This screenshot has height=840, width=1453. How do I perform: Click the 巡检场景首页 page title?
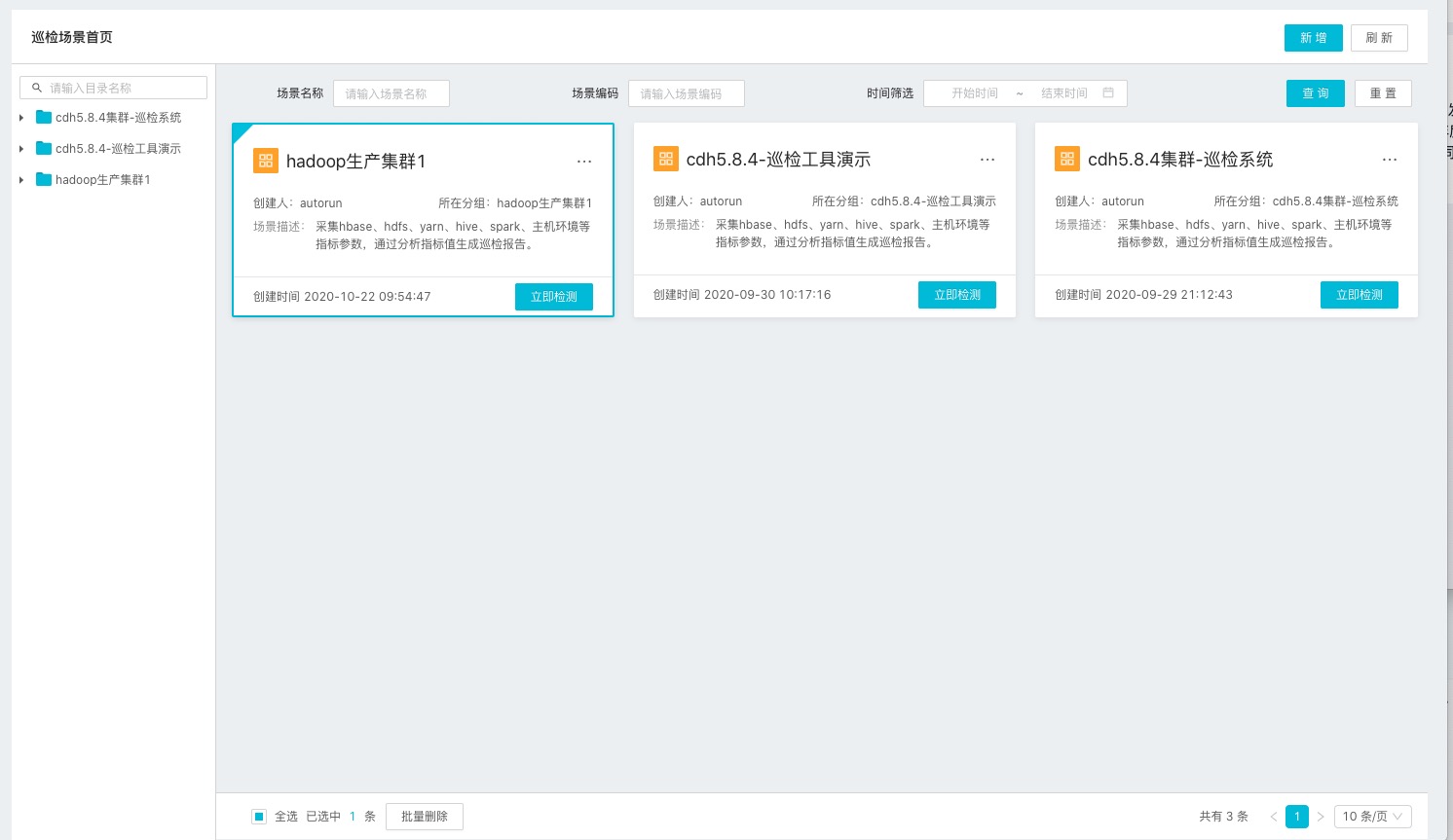pos(72,37)
